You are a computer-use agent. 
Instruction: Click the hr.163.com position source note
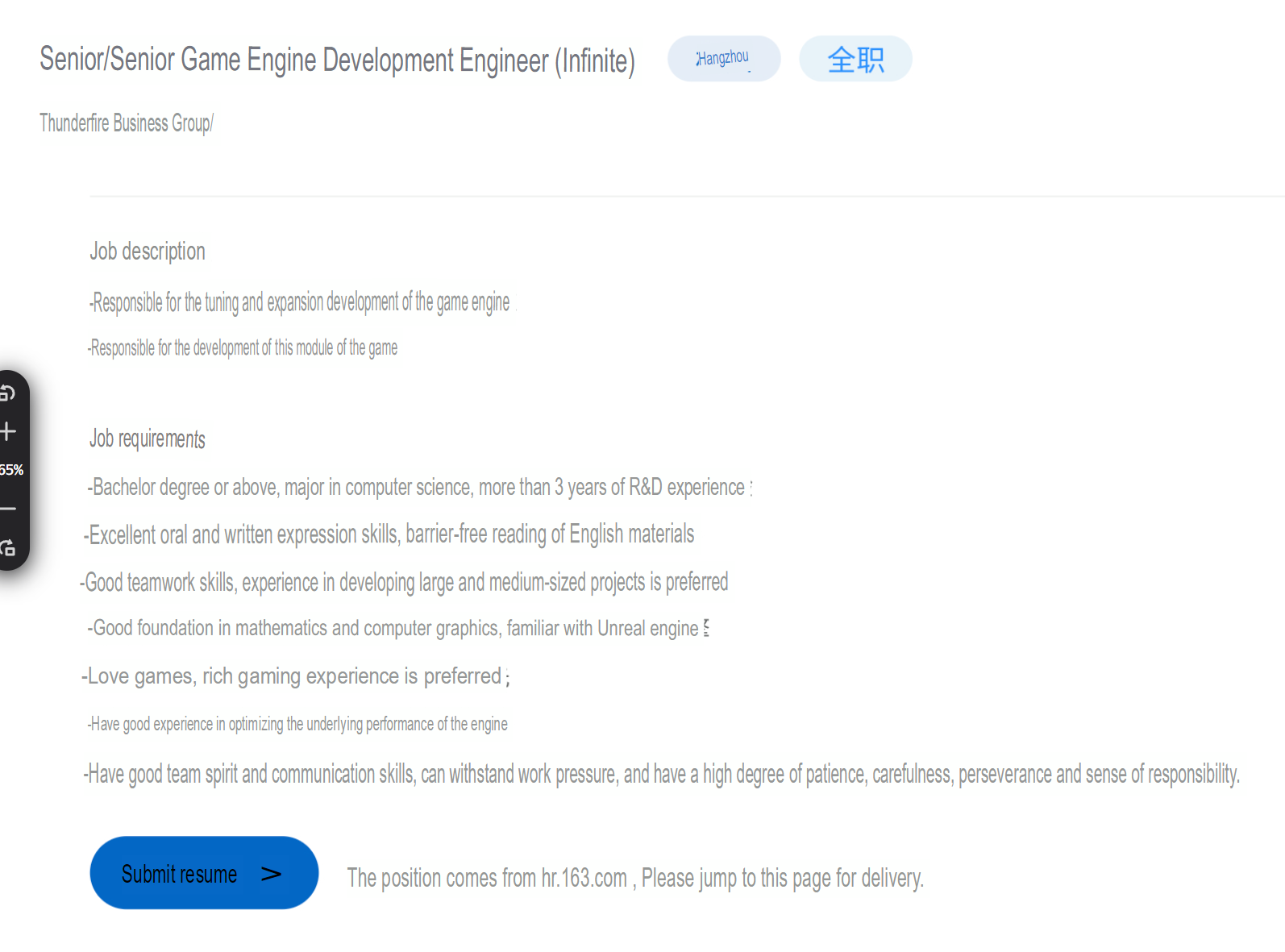point(635,878)
